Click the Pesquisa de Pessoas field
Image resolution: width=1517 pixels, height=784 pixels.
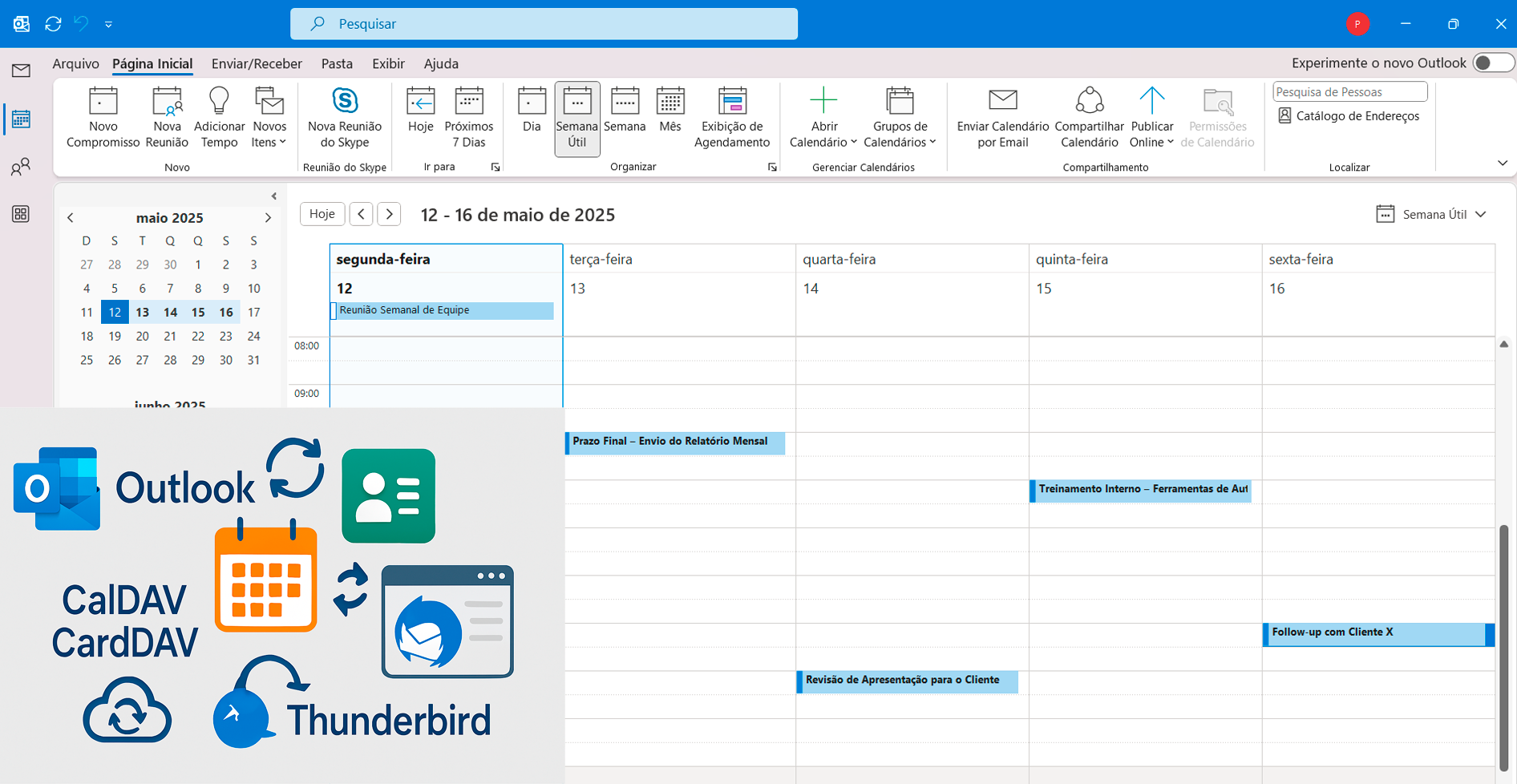(x=1349, y=92)
